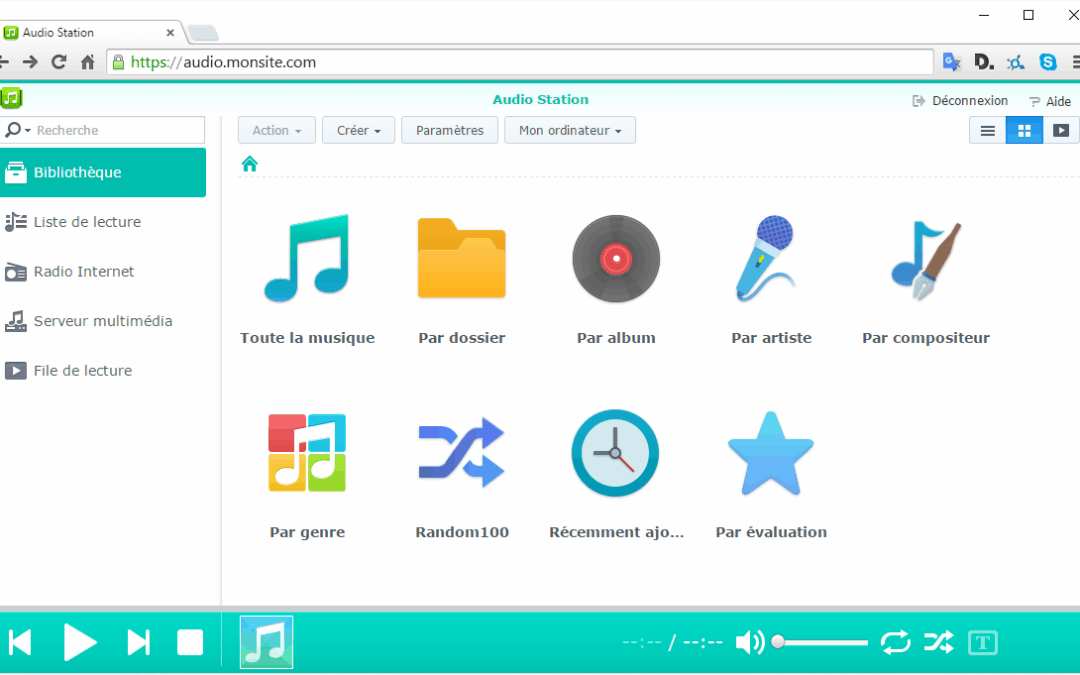Viewport: 1080px width, 675px height.
Task: Switch to play queue view button
Action: (x=1061, y=130)
